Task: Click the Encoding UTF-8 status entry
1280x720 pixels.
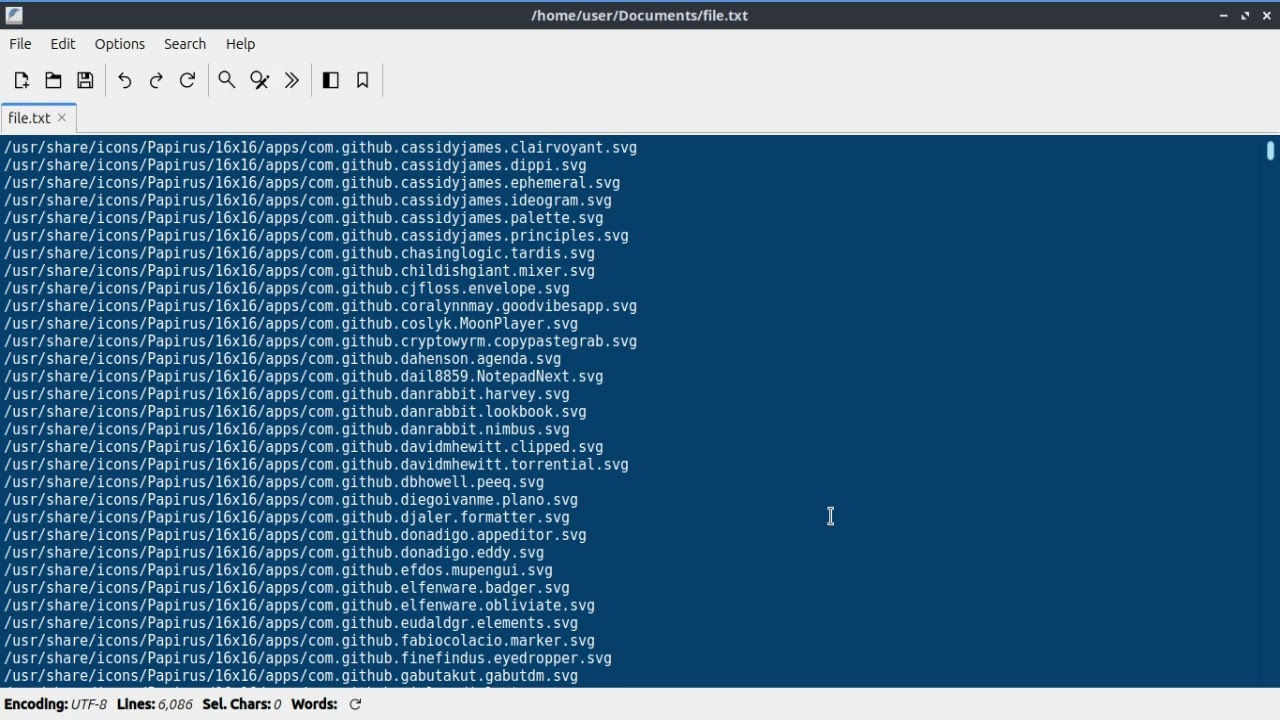Action: (55, 704)
